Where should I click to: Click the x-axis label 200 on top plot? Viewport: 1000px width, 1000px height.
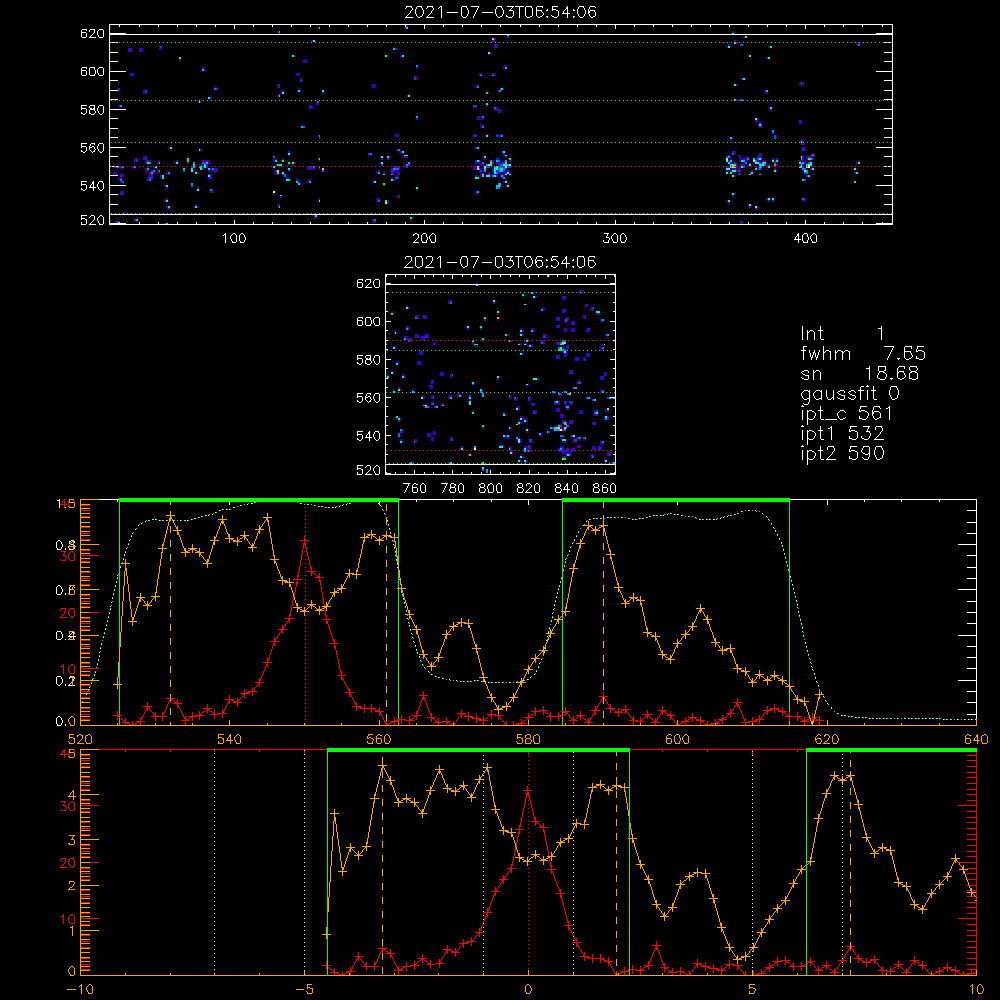(x=424, y=239)
